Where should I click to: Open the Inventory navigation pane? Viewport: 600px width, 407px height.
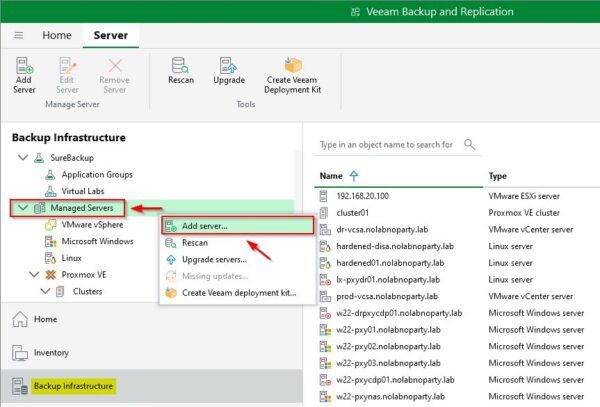(151, 353)
